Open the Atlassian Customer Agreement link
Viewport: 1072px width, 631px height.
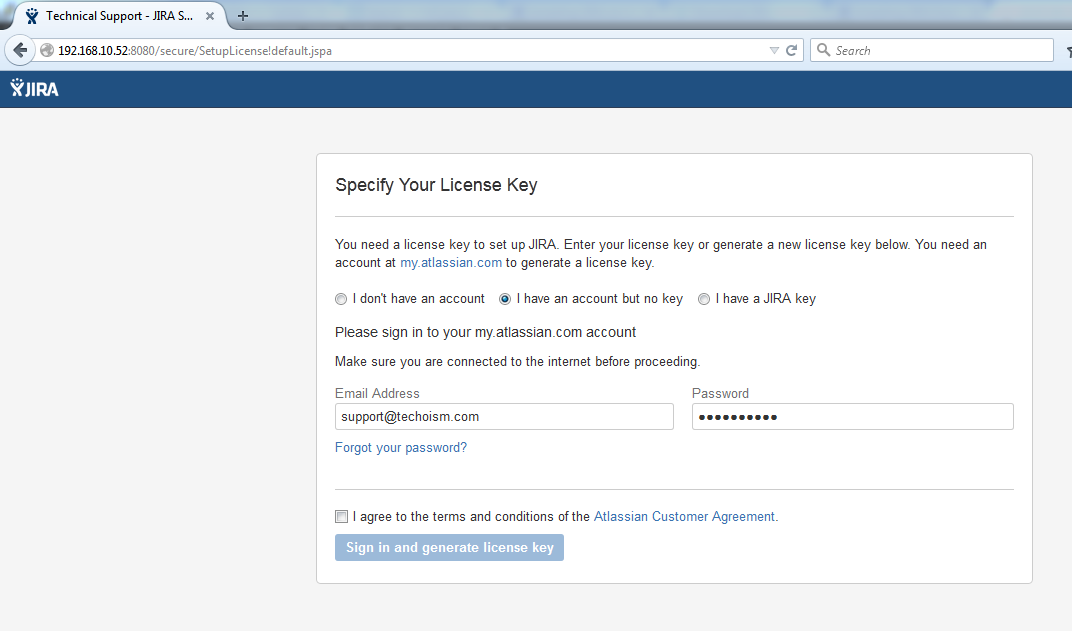(684, 516)
